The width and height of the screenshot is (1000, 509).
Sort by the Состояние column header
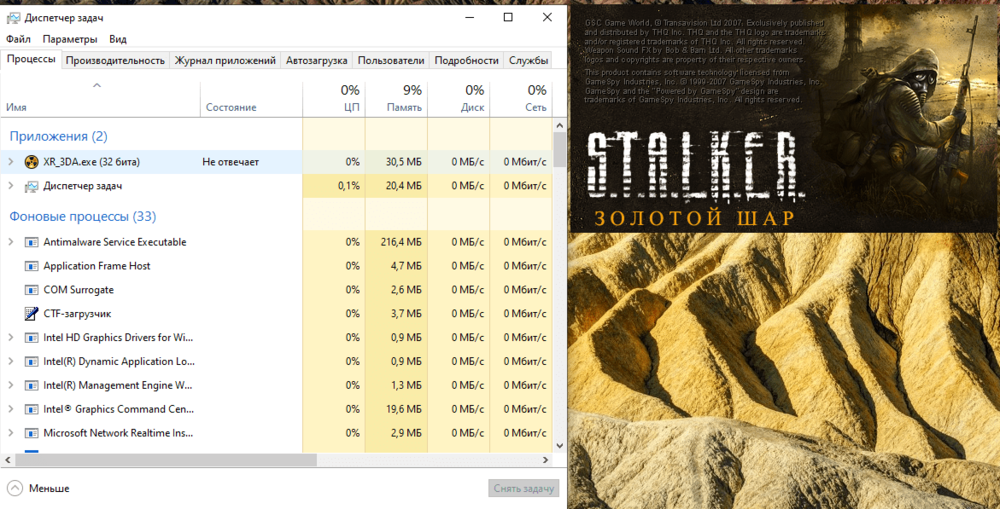[x=251, y=99]
